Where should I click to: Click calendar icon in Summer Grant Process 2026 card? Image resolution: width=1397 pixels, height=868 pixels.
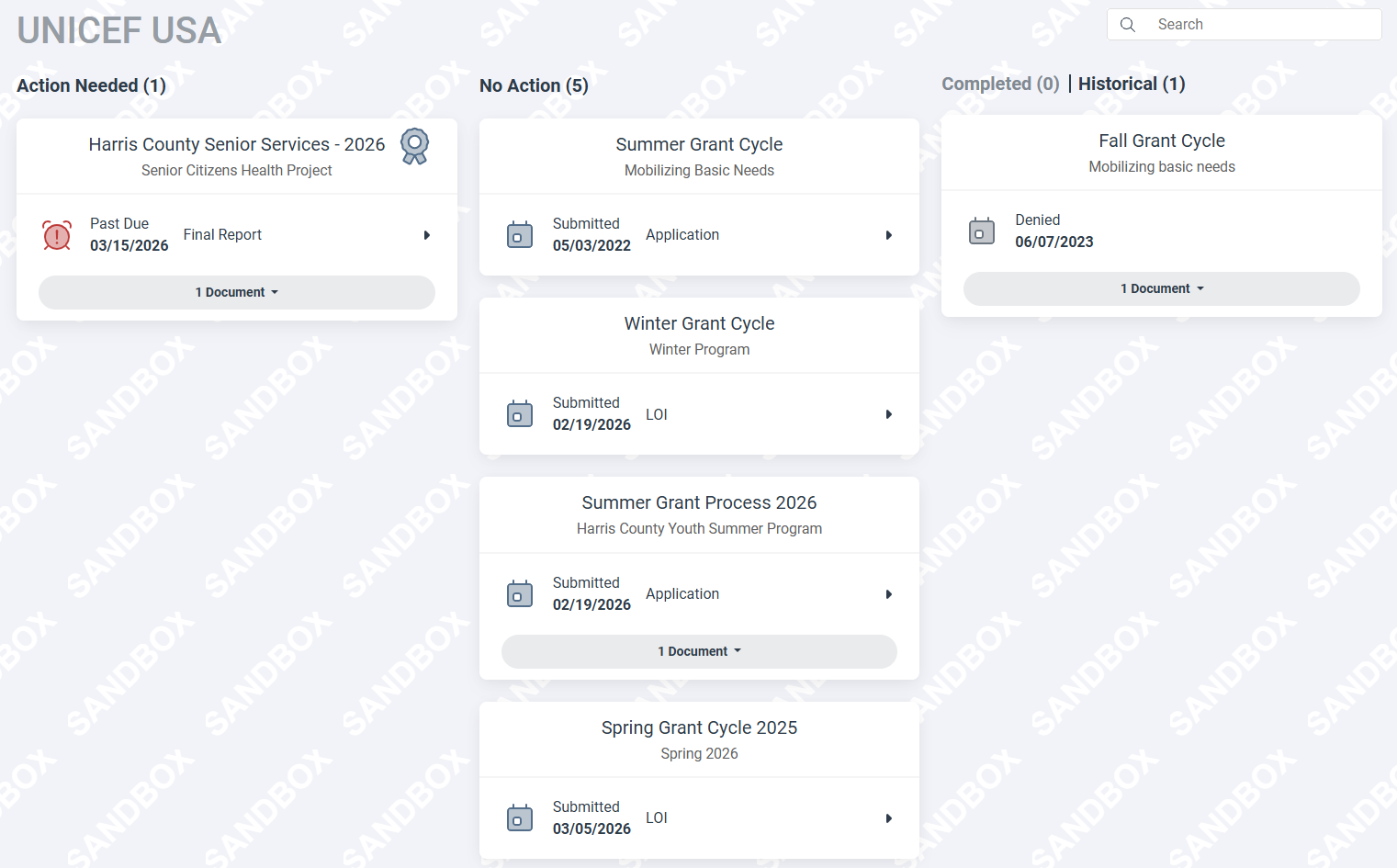(x=520, y=594)
